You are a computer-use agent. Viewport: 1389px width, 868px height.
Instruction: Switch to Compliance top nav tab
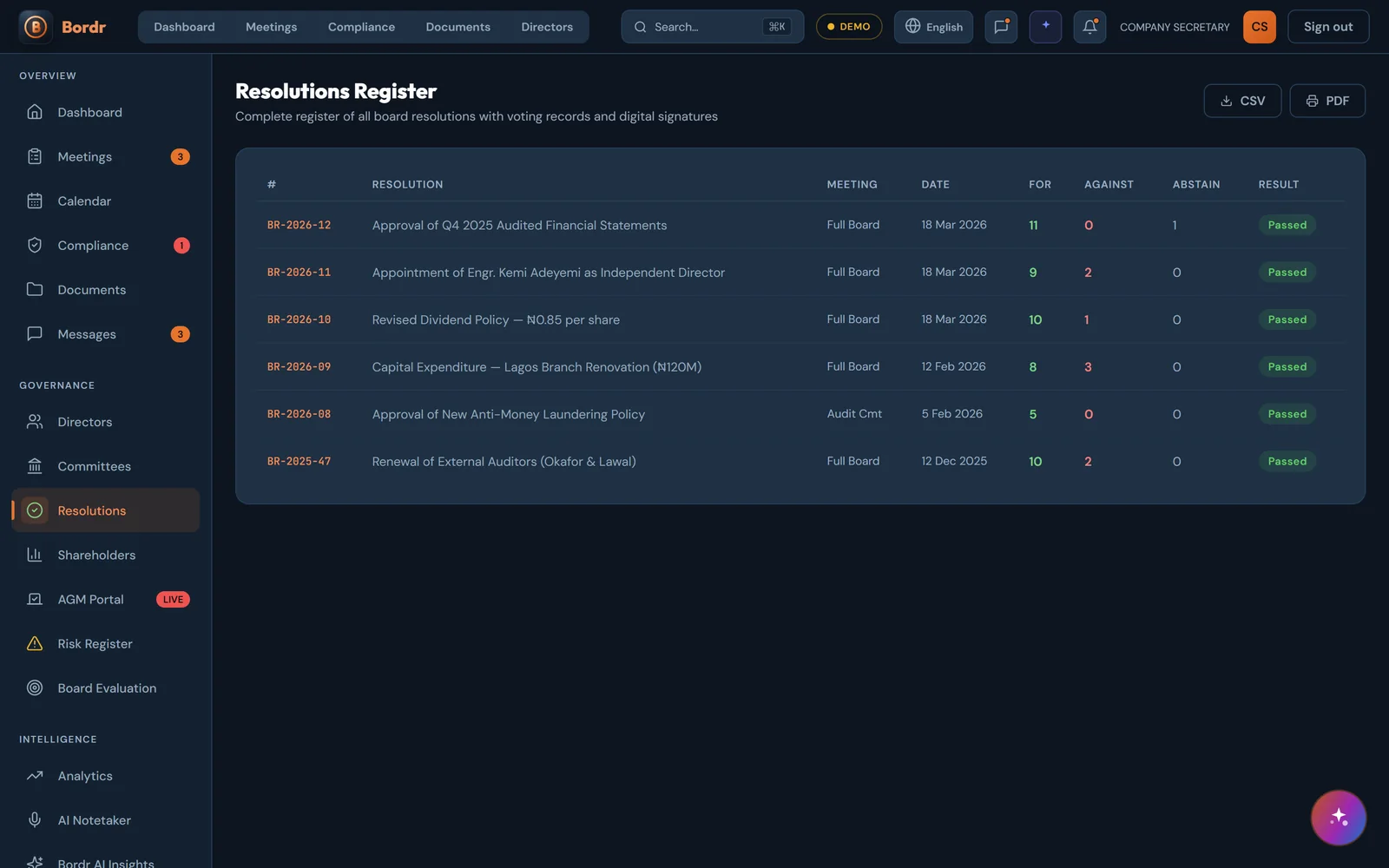click(361, 27)
